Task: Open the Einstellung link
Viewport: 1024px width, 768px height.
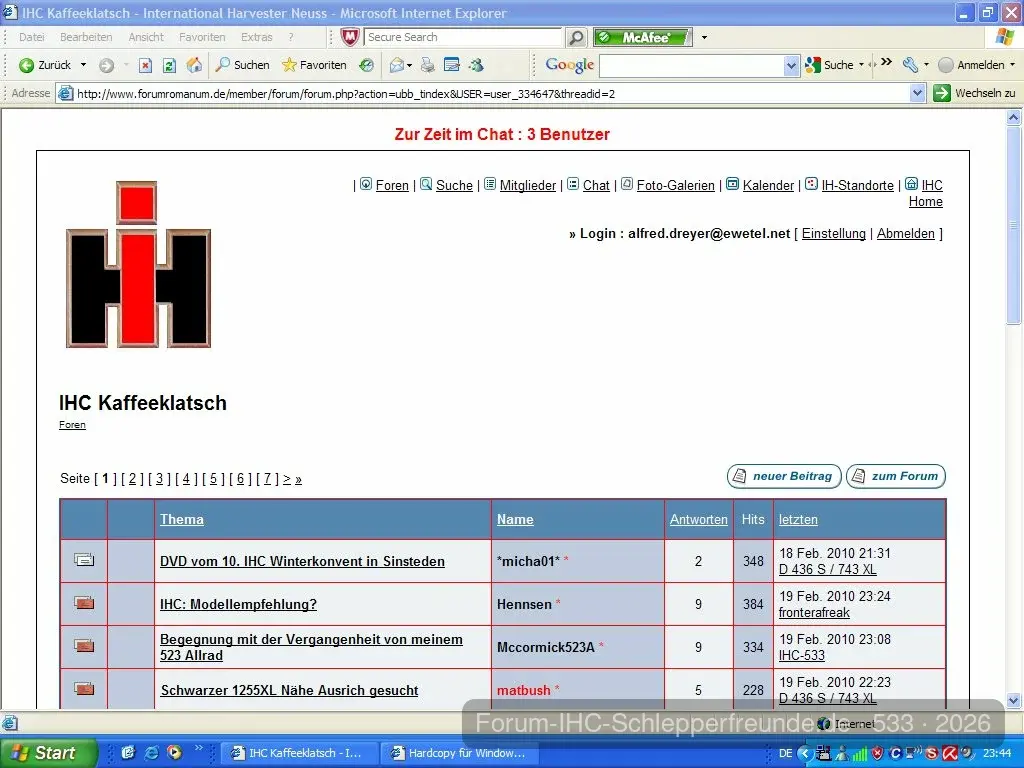Action: (833, 233)
